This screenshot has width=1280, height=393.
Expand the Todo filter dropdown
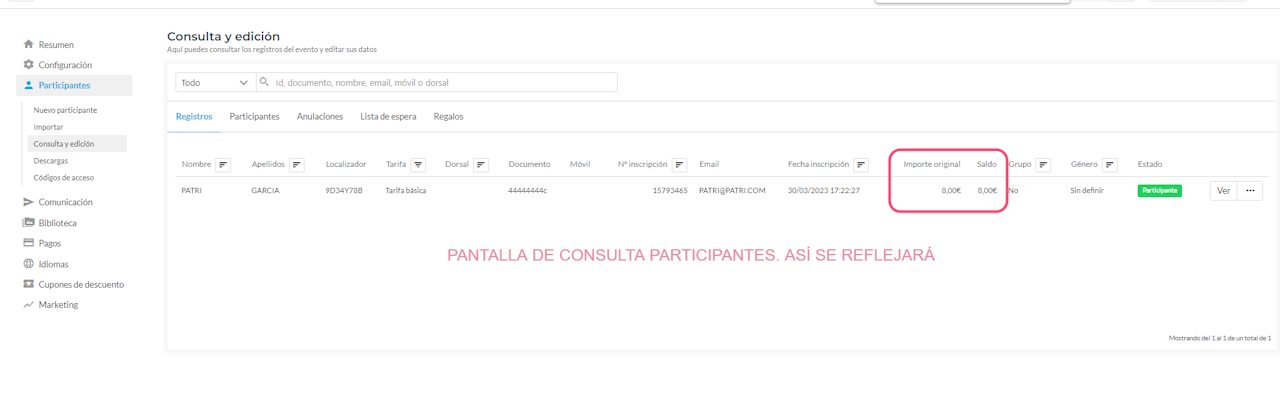click(x=215, y=83)
